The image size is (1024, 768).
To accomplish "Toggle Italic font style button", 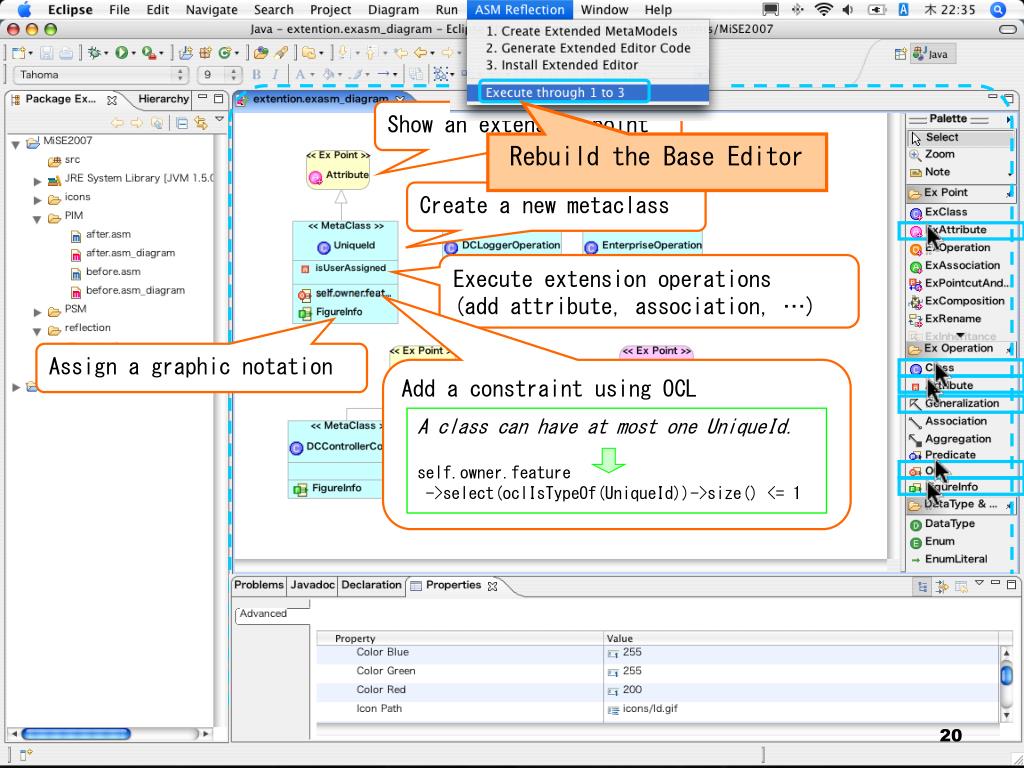I will [x=275, y=74].
